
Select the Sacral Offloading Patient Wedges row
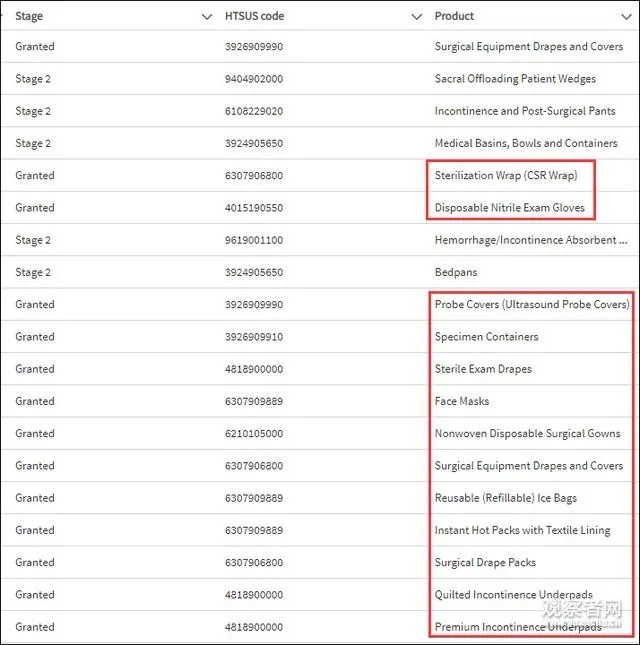tap(514, 79)
